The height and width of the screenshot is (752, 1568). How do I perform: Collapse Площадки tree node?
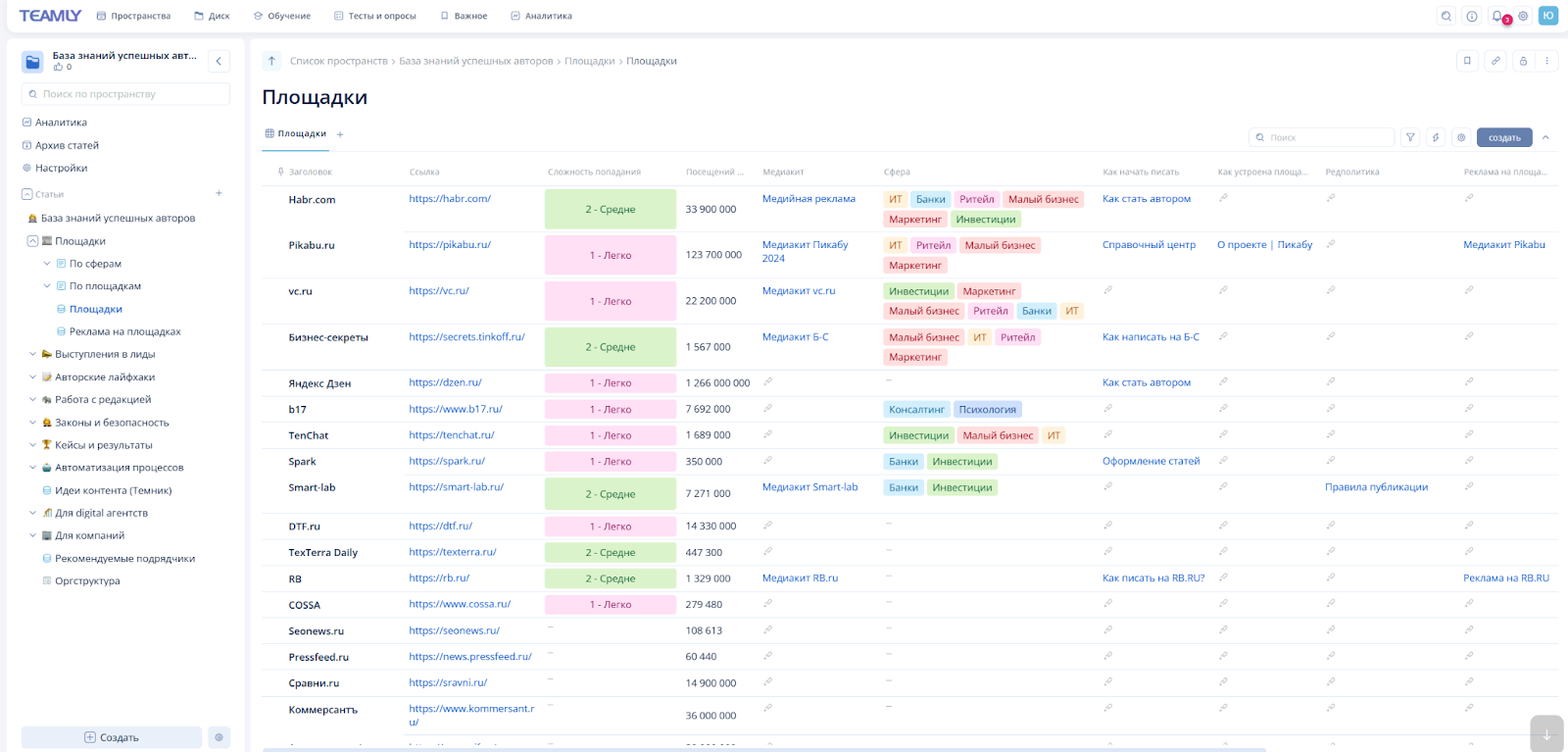[x=32, y=241]
